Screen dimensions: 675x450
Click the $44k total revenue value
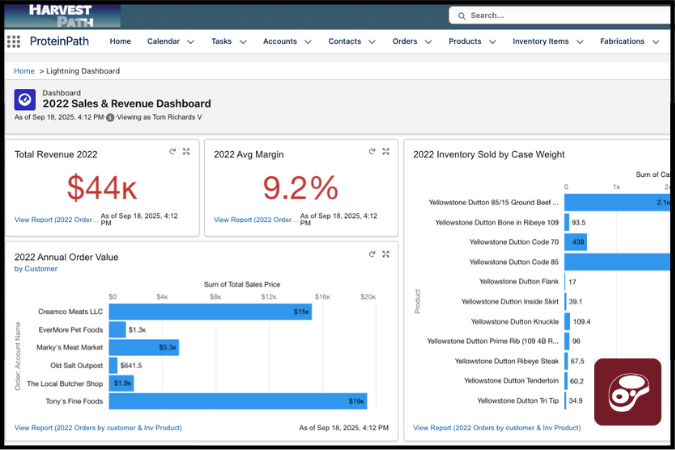click(x=102, y=188)
